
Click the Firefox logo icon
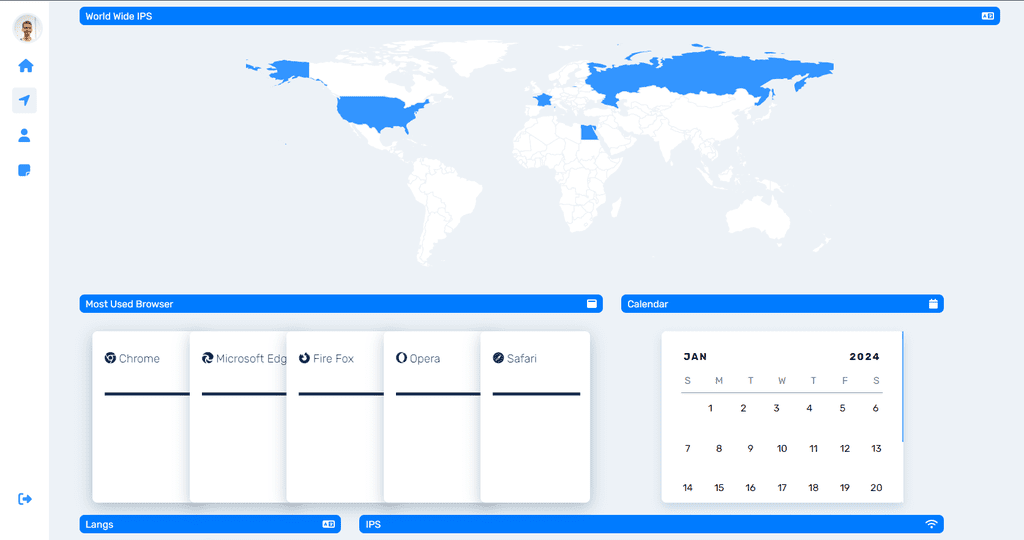304,358
